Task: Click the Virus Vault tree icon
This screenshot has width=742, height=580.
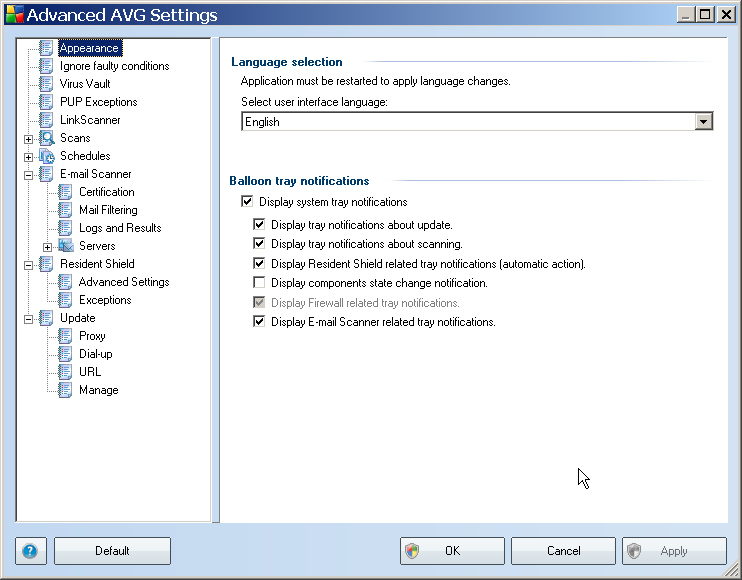Action: tap(46, 84)
